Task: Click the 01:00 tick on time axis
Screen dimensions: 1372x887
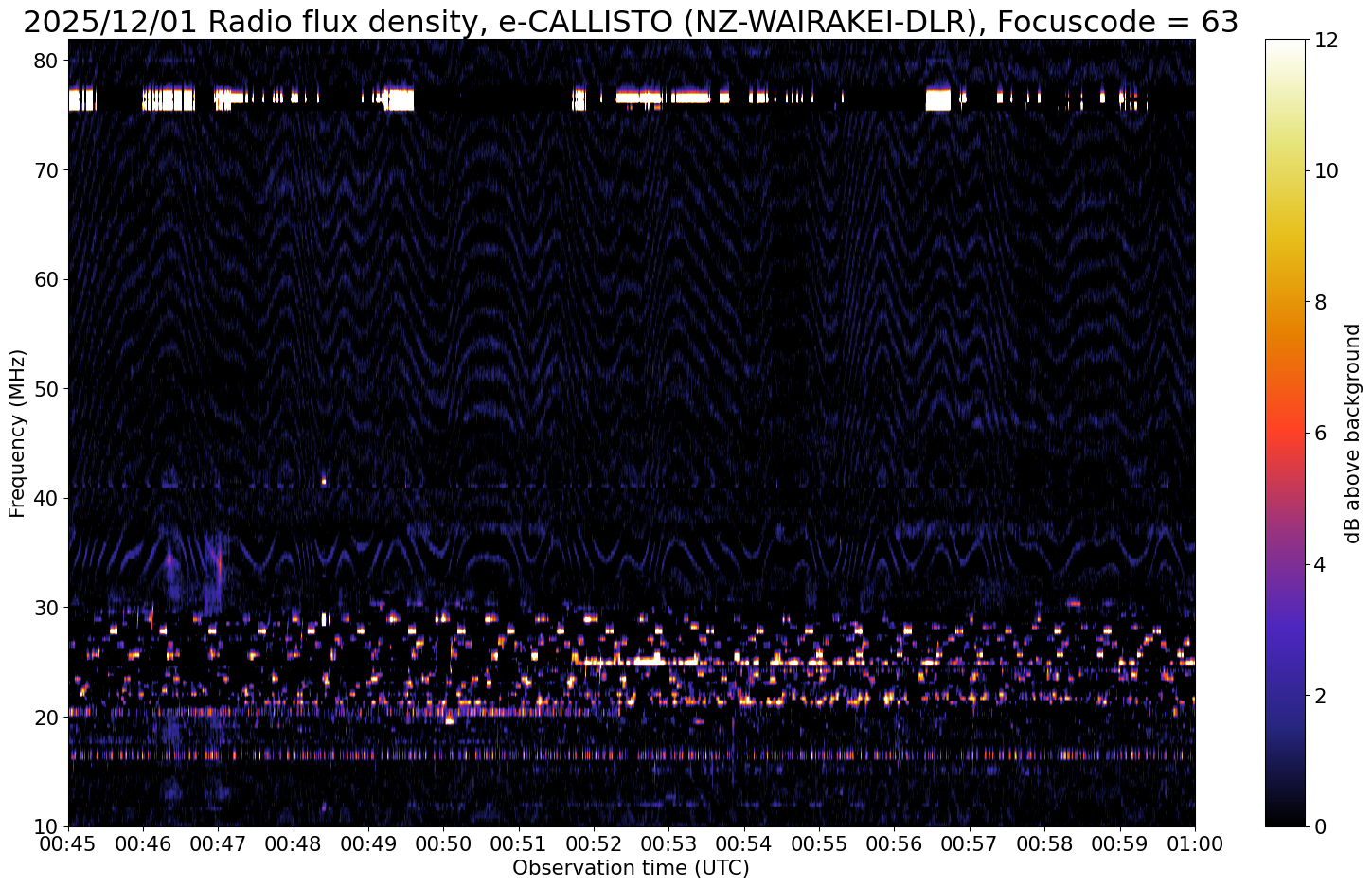Action: click(x=1194, y=843)
